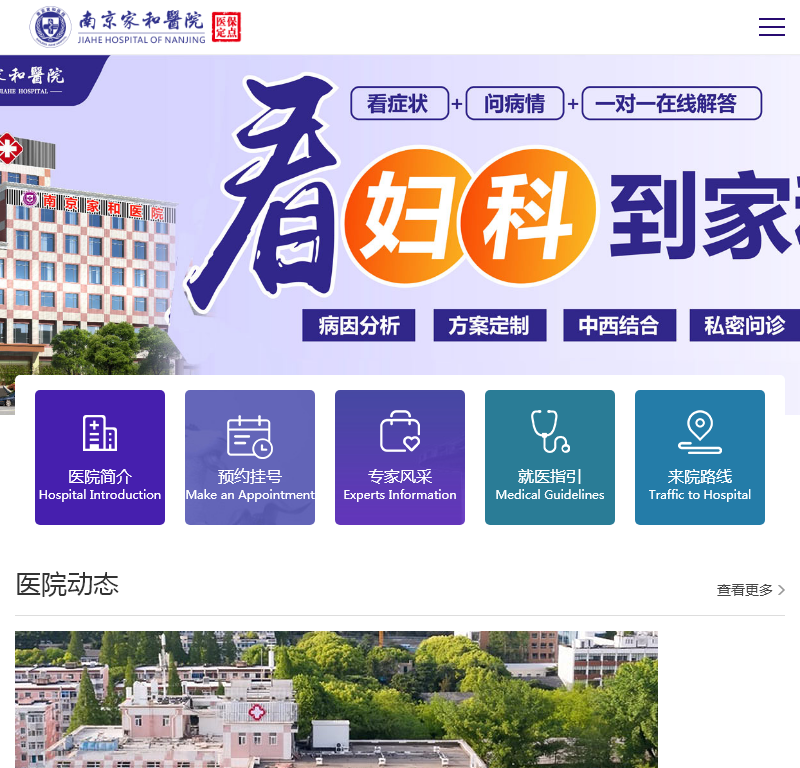
Task: Select the 病因分析 banner button
Action: 358,325
